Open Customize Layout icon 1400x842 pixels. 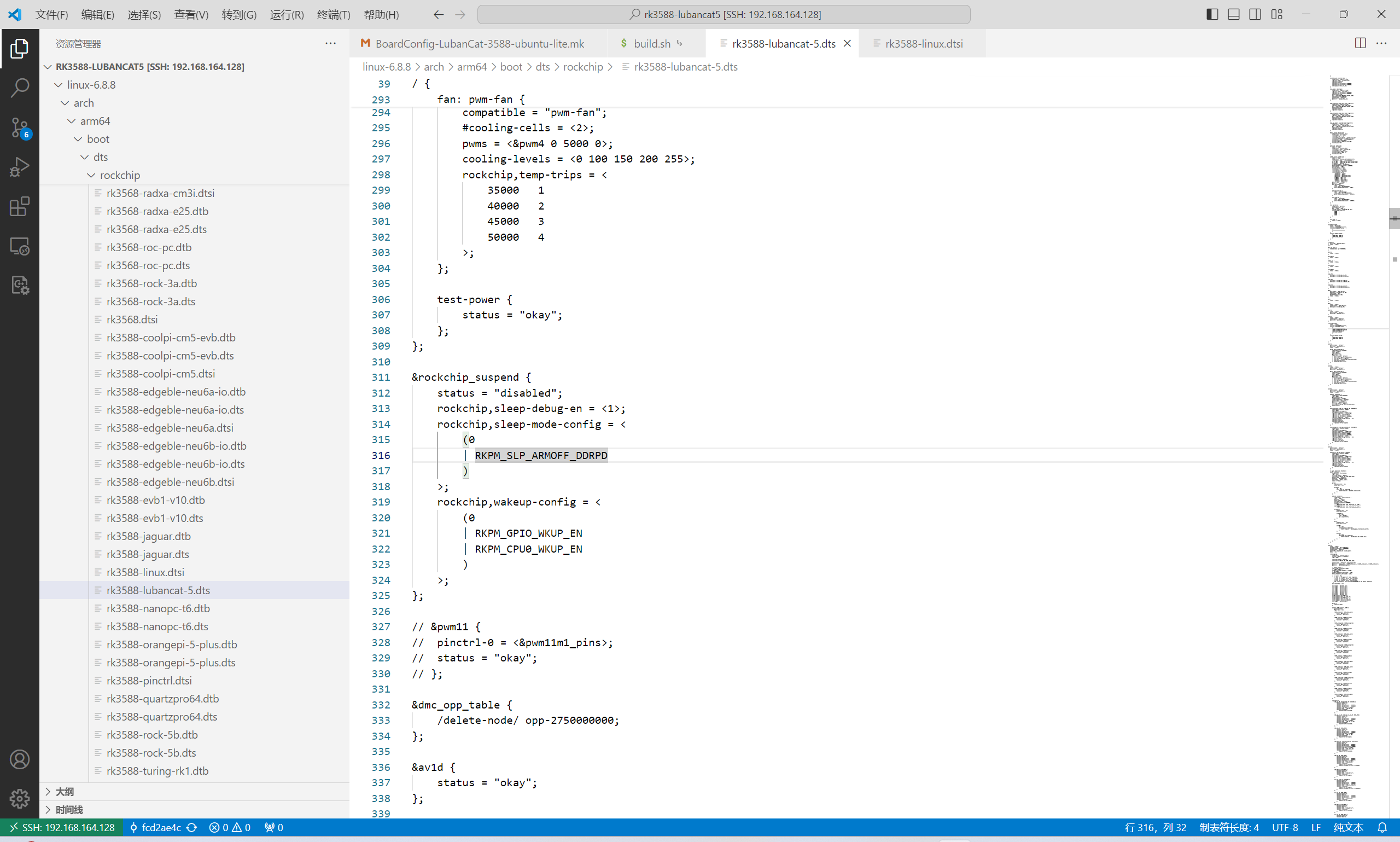click(x=1277, y=14)
